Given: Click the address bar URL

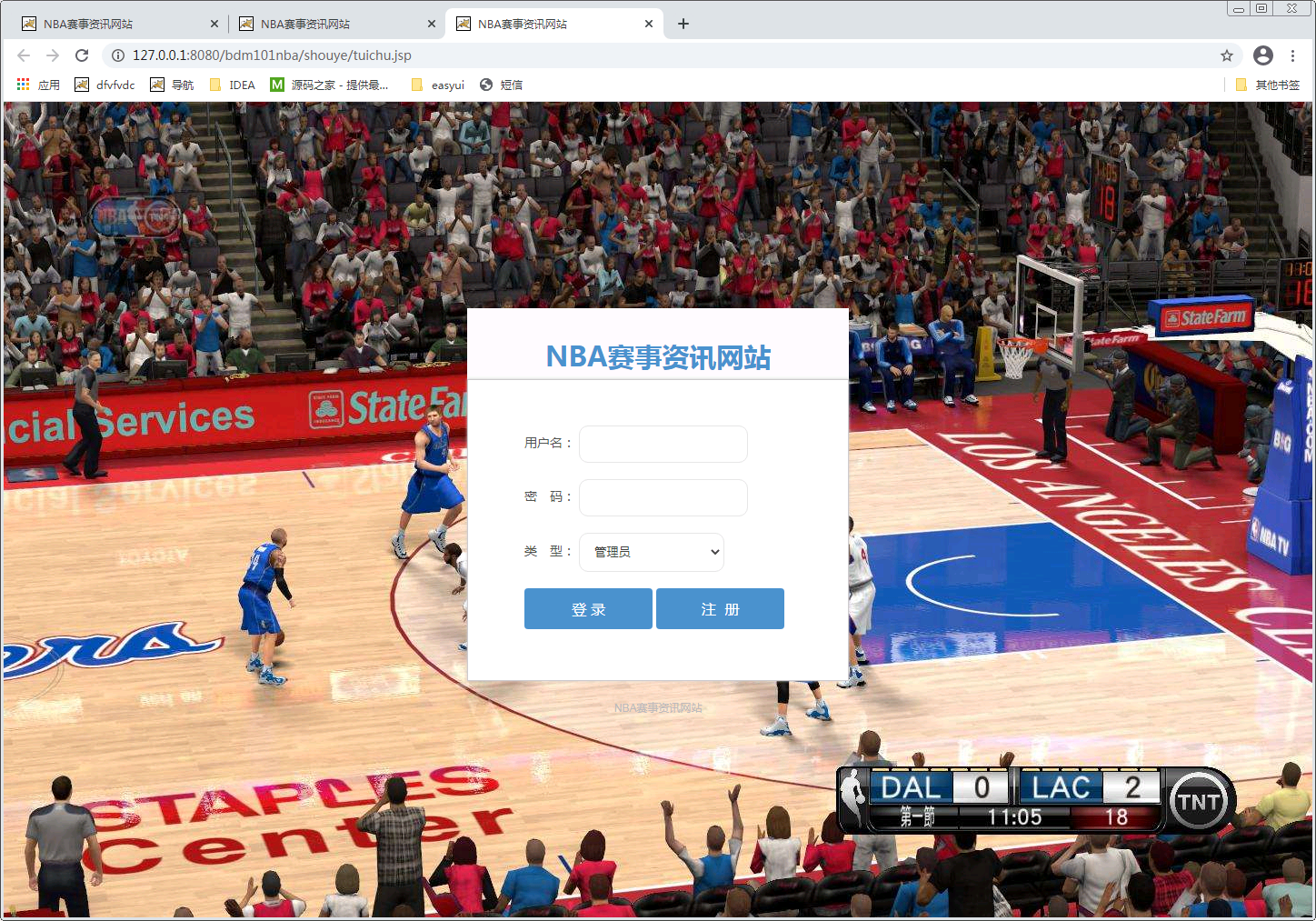Looking at the screenshot, I should (272, 55).
